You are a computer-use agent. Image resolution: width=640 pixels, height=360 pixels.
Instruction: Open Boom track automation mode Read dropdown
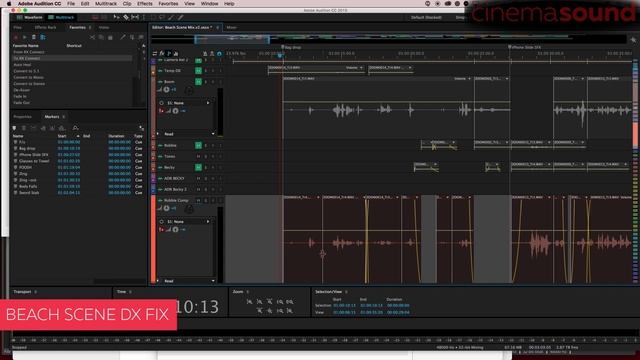(189, 134)
